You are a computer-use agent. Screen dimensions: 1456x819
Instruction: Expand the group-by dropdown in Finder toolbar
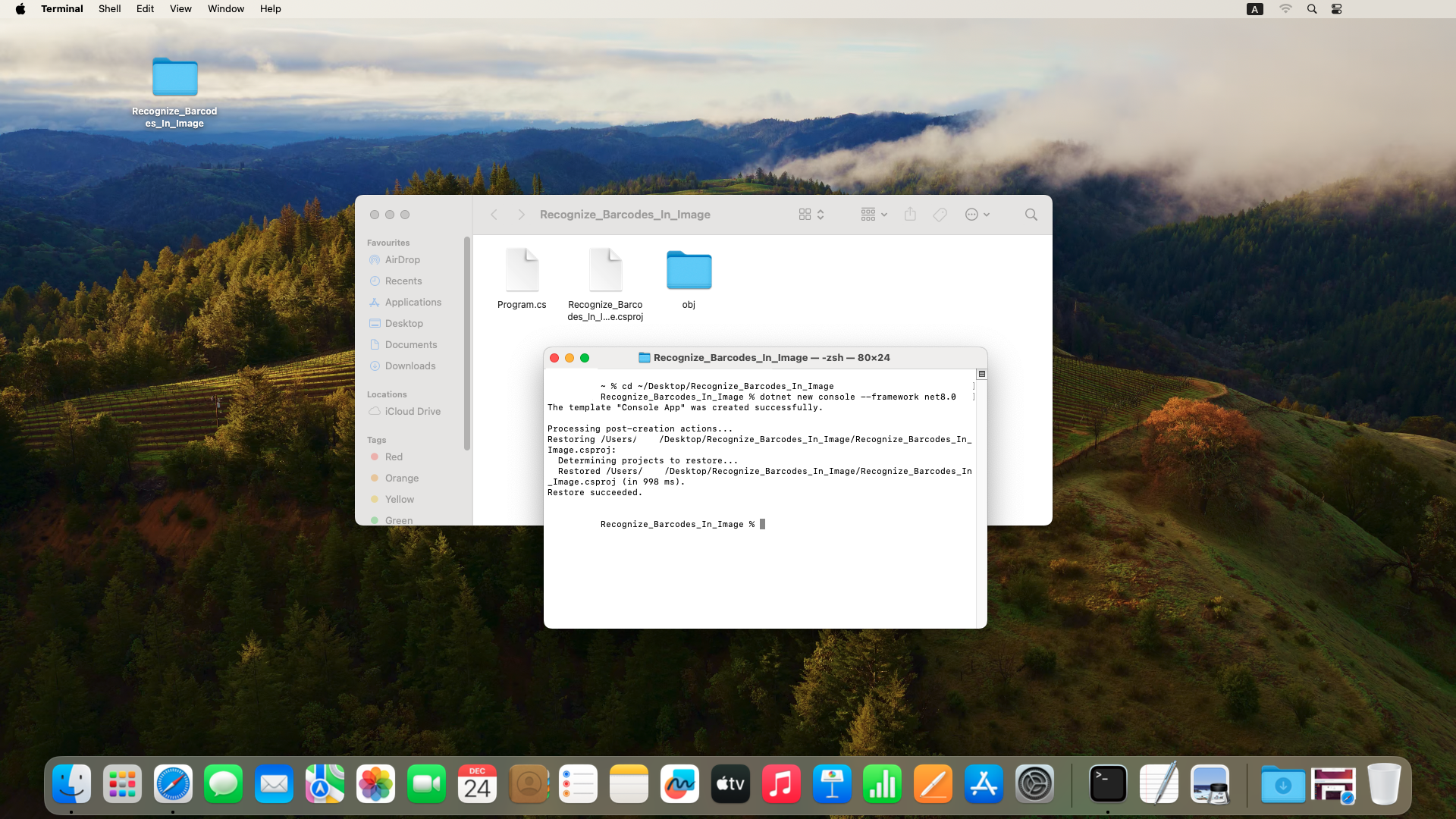pyautogui.click(x=874, y=215)
